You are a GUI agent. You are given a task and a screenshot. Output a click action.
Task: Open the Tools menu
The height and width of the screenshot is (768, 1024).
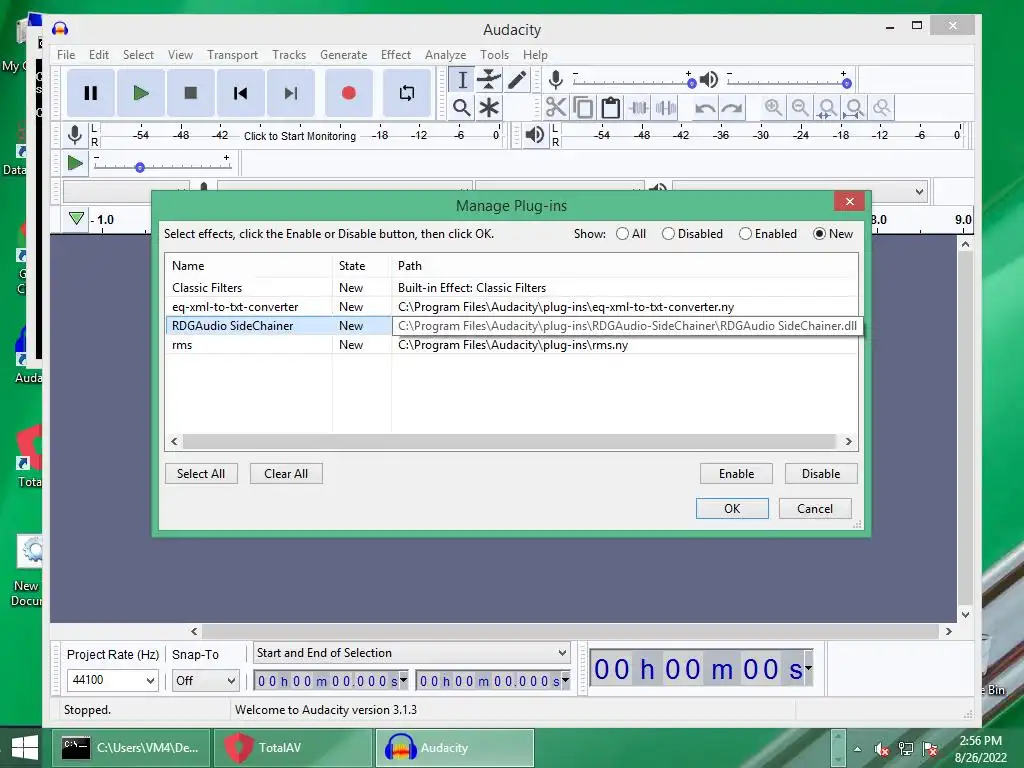[x=494, y=55]
